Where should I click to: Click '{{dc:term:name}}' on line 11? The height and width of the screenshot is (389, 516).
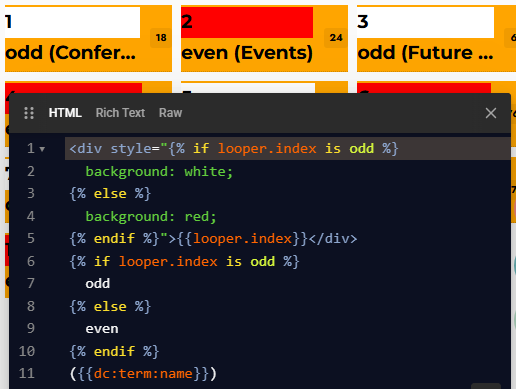click(143, 374)
